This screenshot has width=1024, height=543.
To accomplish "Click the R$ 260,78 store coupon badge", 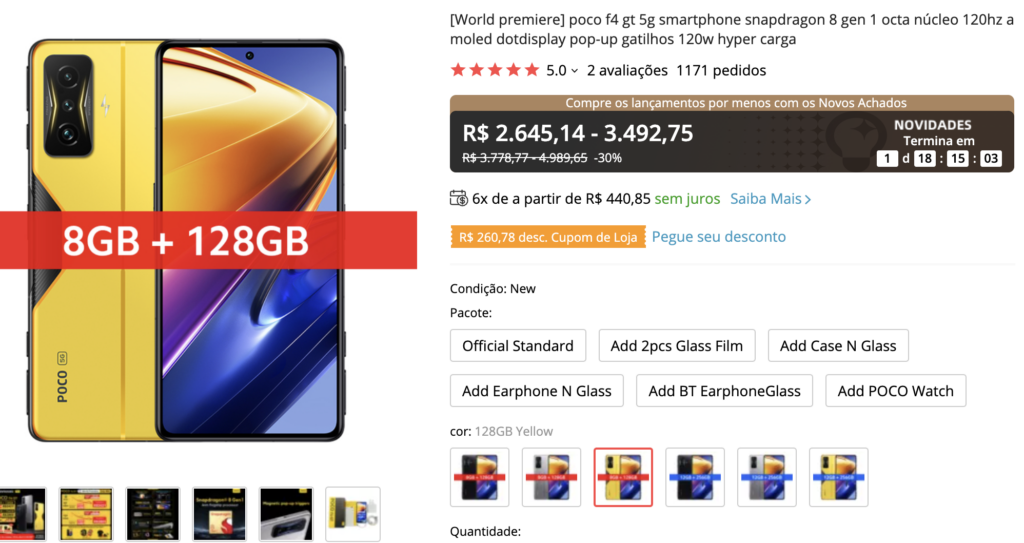I will click(548, 237).
